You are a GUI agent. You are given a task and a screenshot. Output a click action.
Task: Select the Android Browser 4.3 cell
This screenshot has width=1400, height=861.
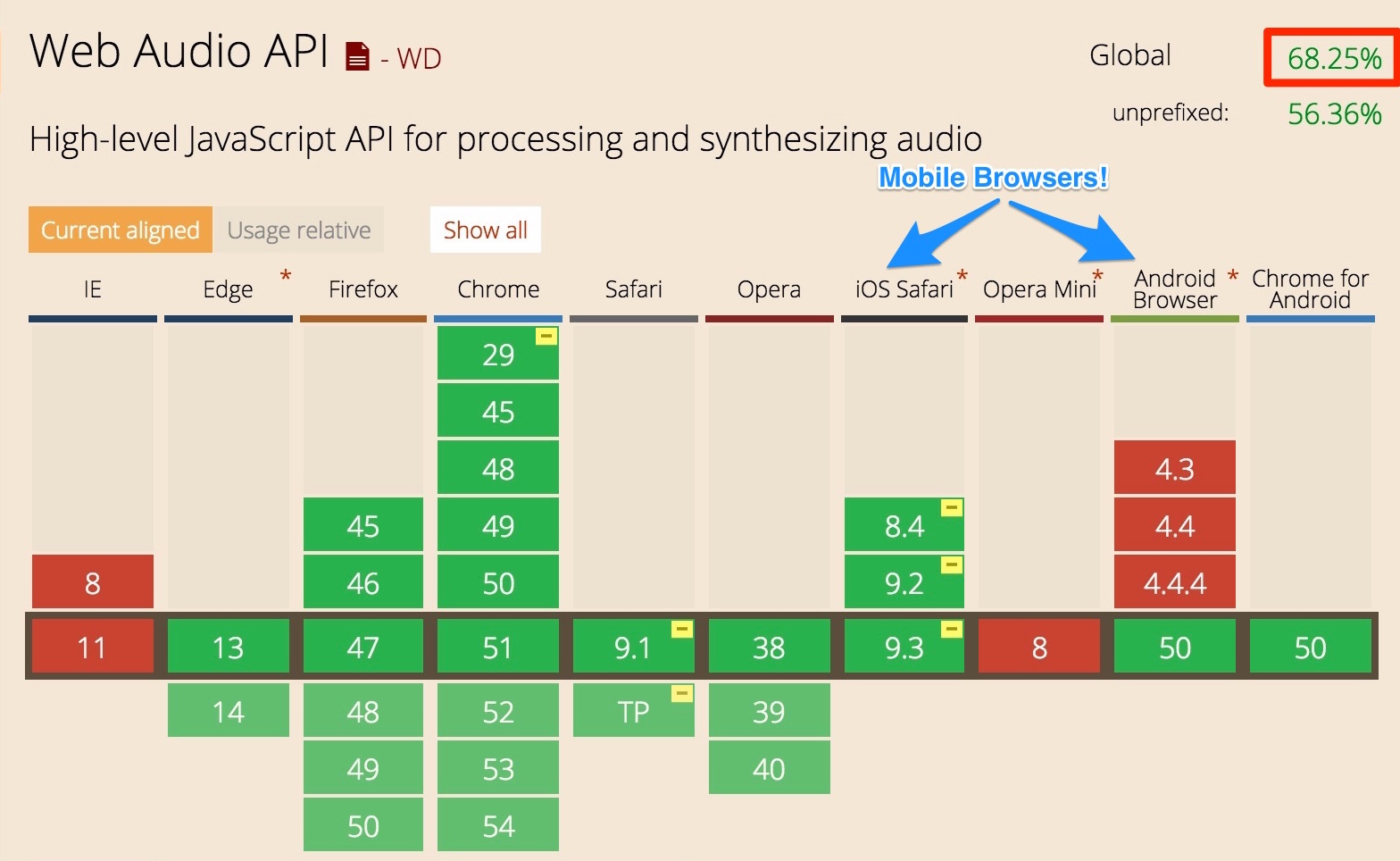tap(1175, 467)
